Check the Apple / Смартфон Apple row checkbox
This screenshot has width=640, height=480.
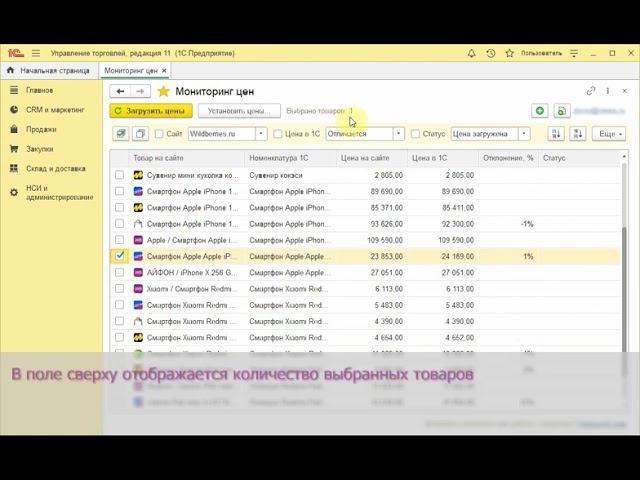pyautogui.click(x=119, y=240)
